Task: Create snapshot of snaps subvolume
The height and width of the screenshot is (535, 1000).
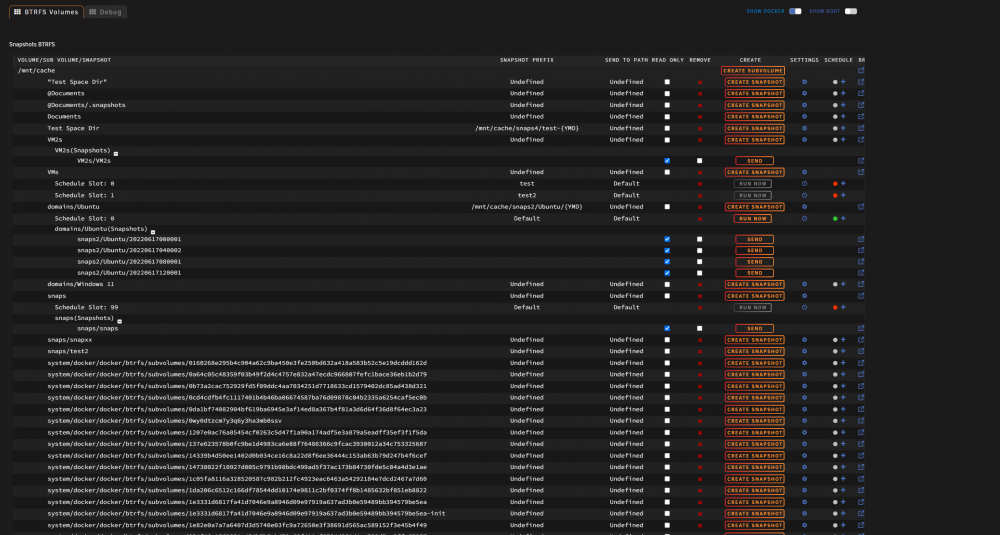Action: pyautogui.click(x=754, y=296)
